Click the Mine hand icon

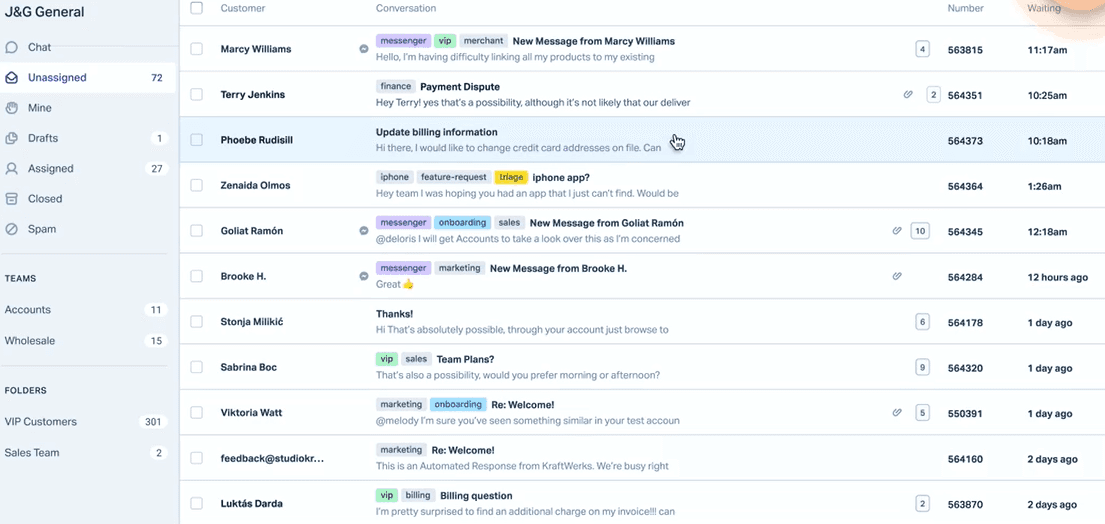pos(11,108)
